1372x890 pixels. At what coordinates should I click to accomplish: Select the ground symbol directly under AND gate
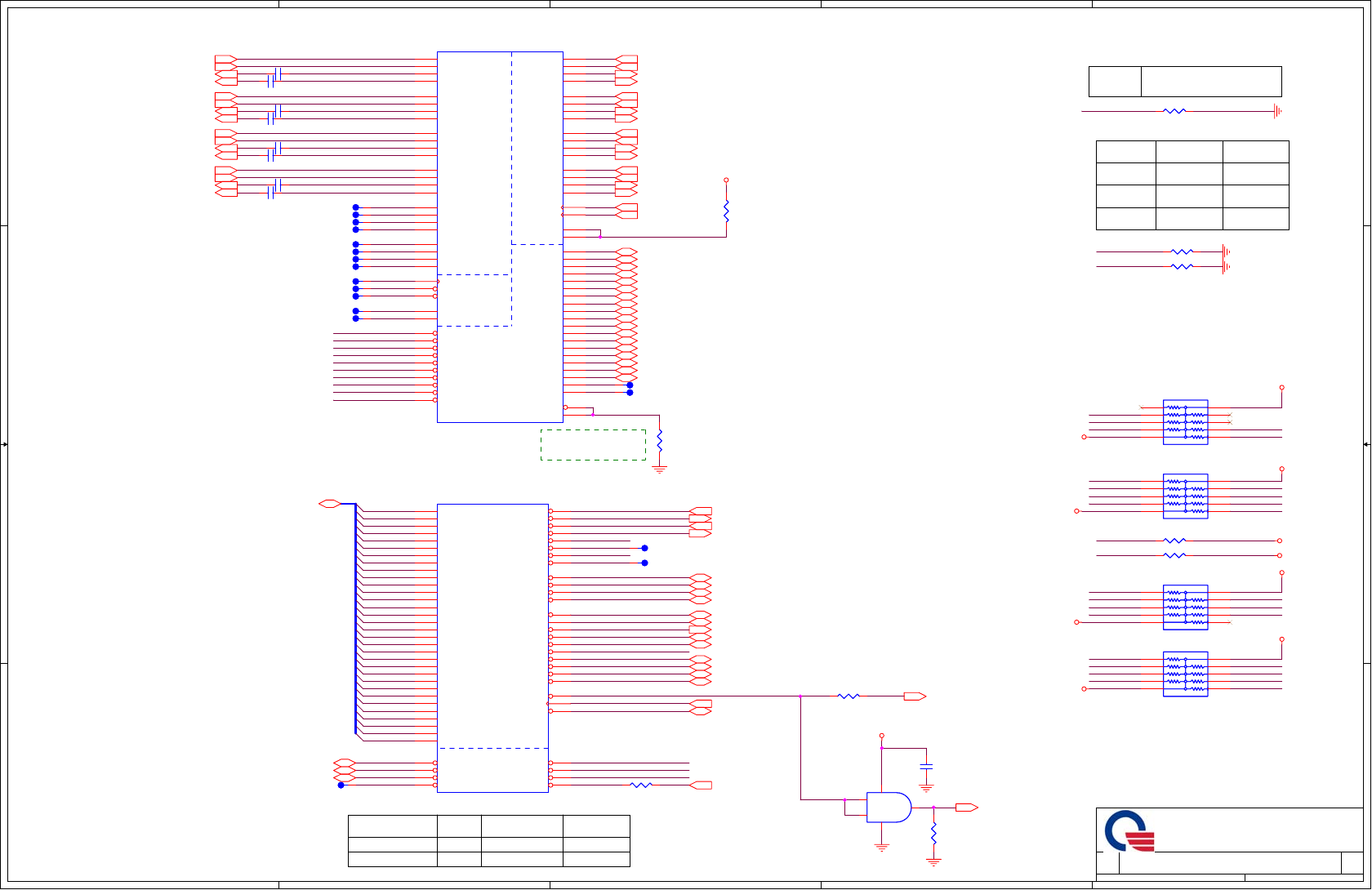pyautogui.click(x=881, y=848)
